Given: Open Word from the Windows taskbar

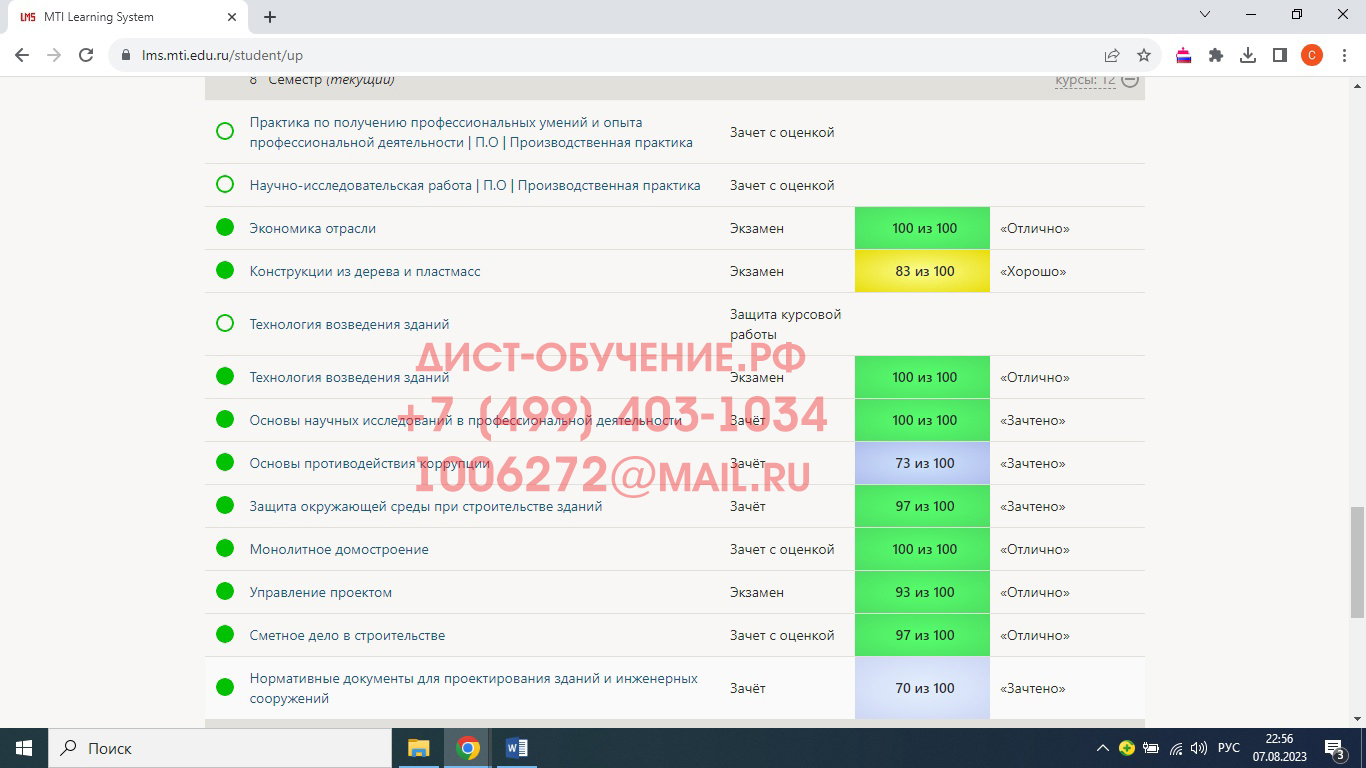Looking at the screenshot, I should point(516,748).
